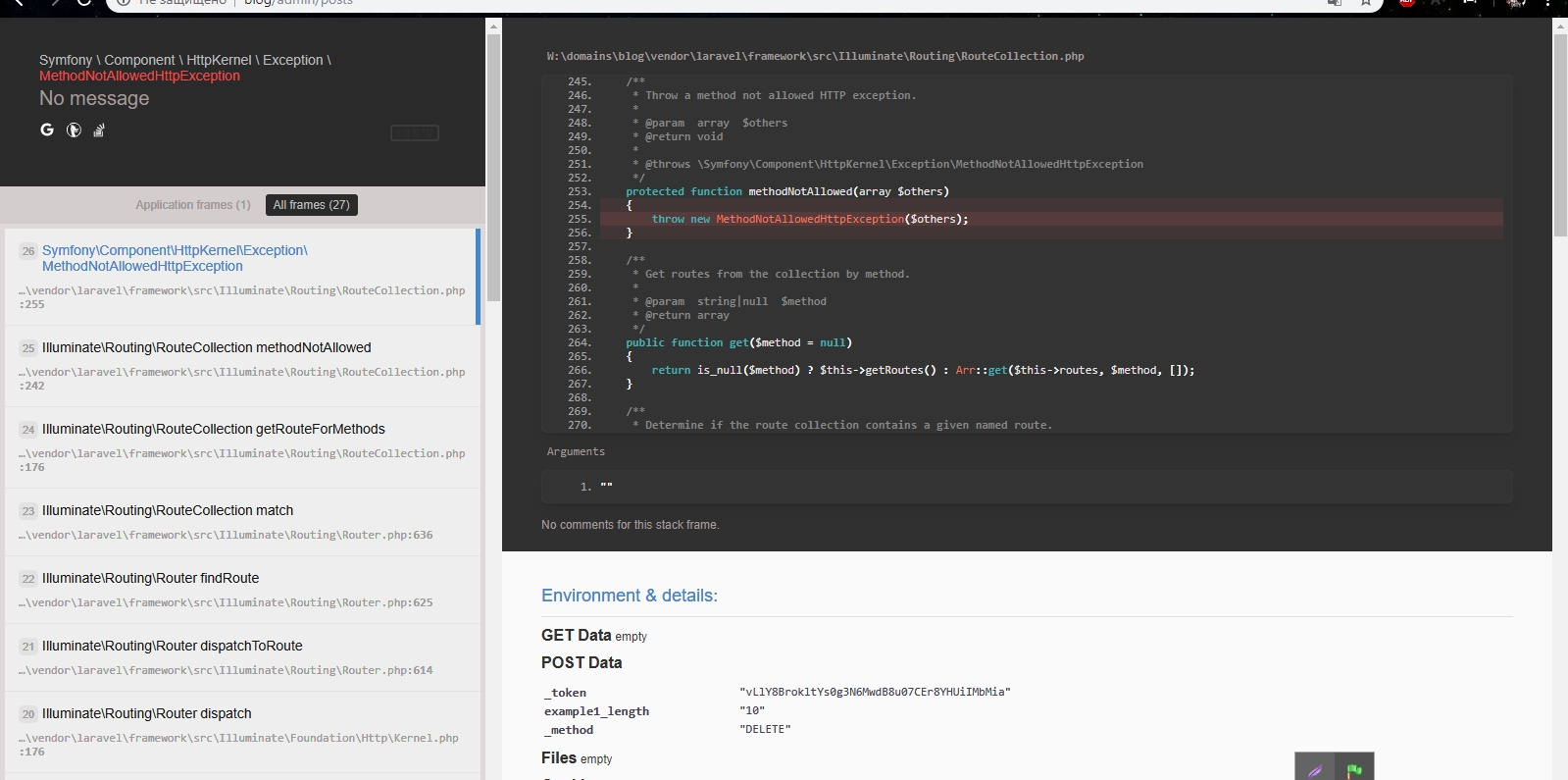Click 'No comments for this stack frame'
This screenshot has width=1568, height=780.
click(630, 525)
